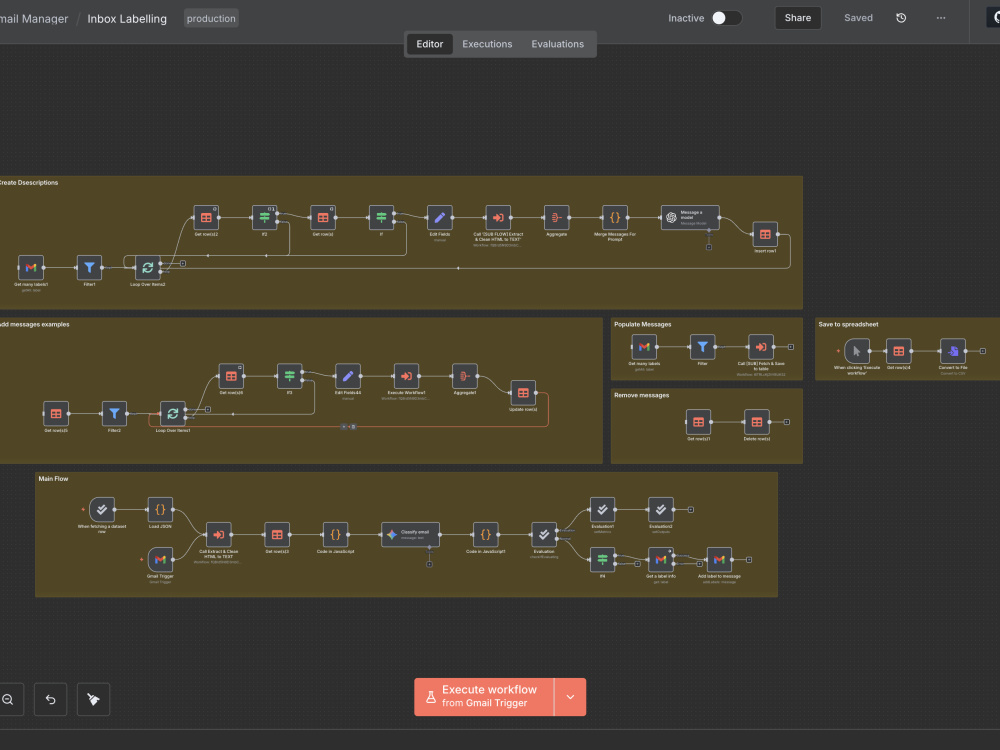Toggle the workflow Inactive switch
1000x750 pixels.
pyautogui.click(x=726, y=18)
